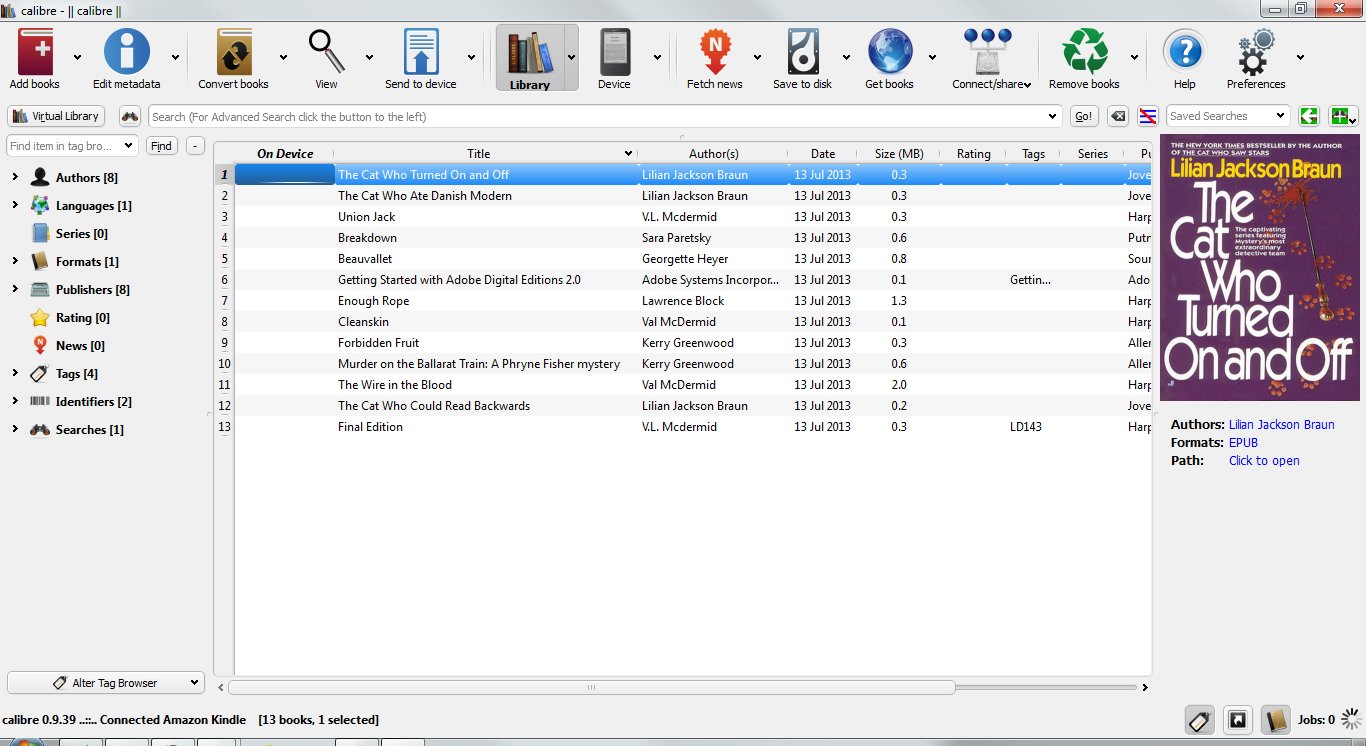This screenshot has height=746, width=1366.
Task: Follow the Click to open path link
Action: pyautogui.click(x=1264, y=460)
